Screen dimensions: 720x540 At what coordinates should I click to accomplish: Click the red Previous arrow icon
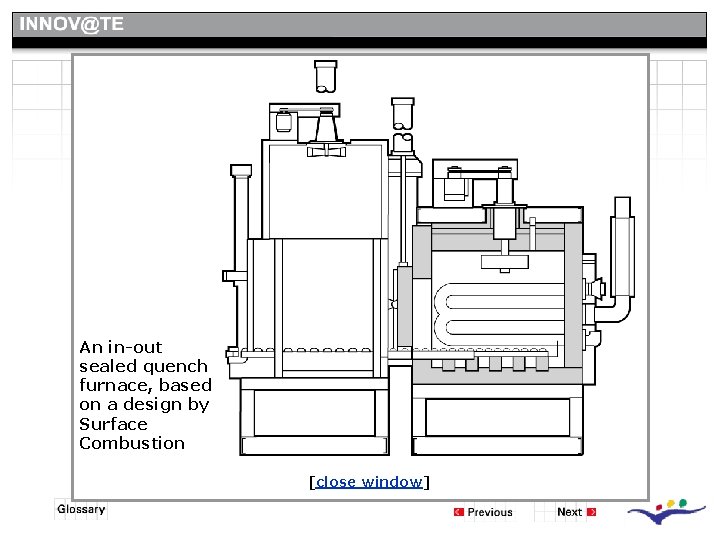[458, 512]
